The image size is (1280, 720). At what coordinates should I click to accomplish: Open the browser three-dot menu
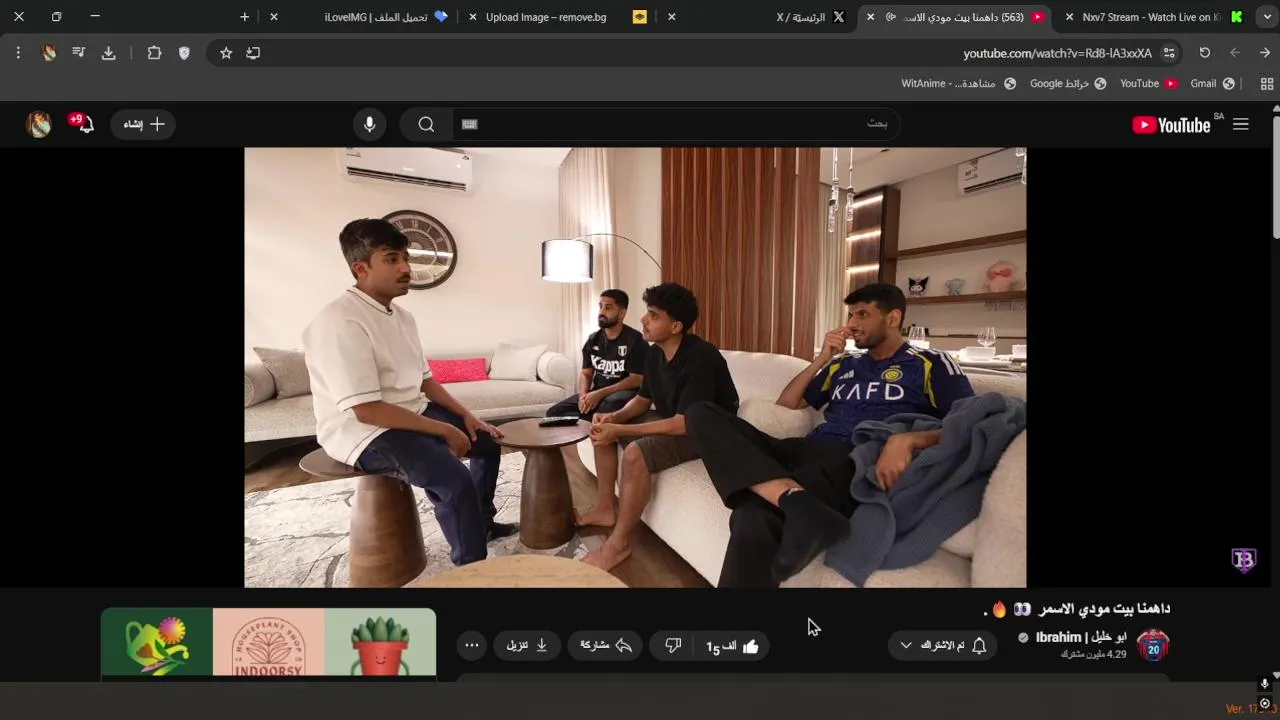point(18,53)
